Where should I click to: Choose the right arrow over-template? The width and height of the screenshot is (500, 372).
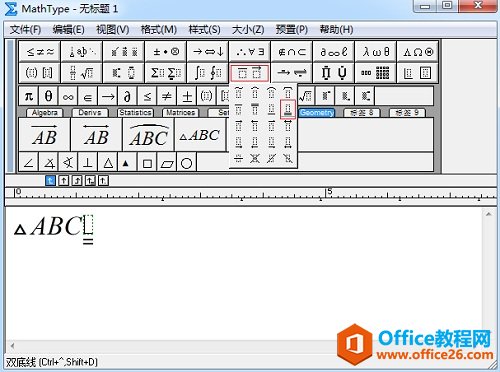(x=239, y=126)
